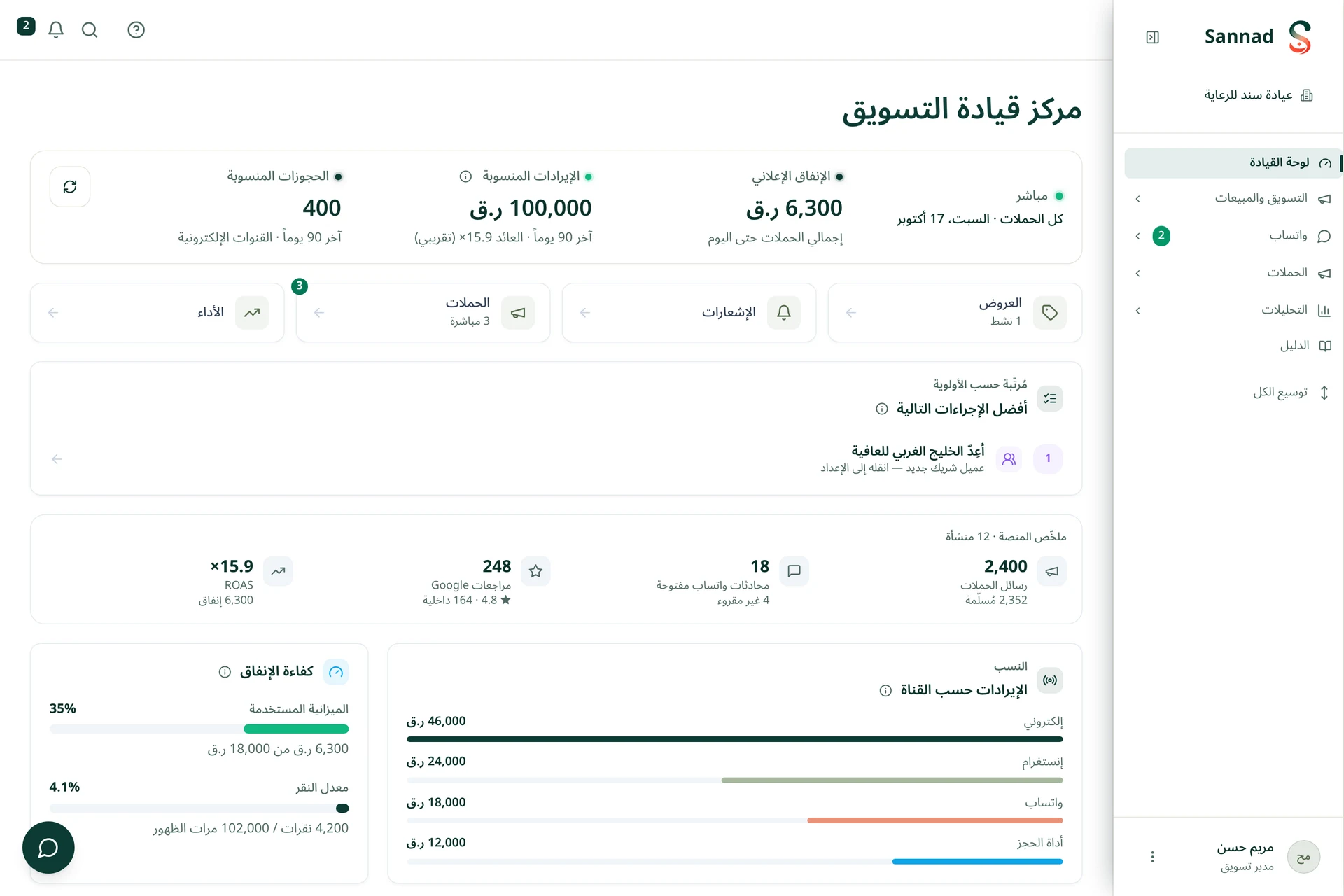The height and width of the screenshot is (896, 1344).
Task: Click the 18 محادثات واتساب مفتوحة stat
Action: click(731, 582)
